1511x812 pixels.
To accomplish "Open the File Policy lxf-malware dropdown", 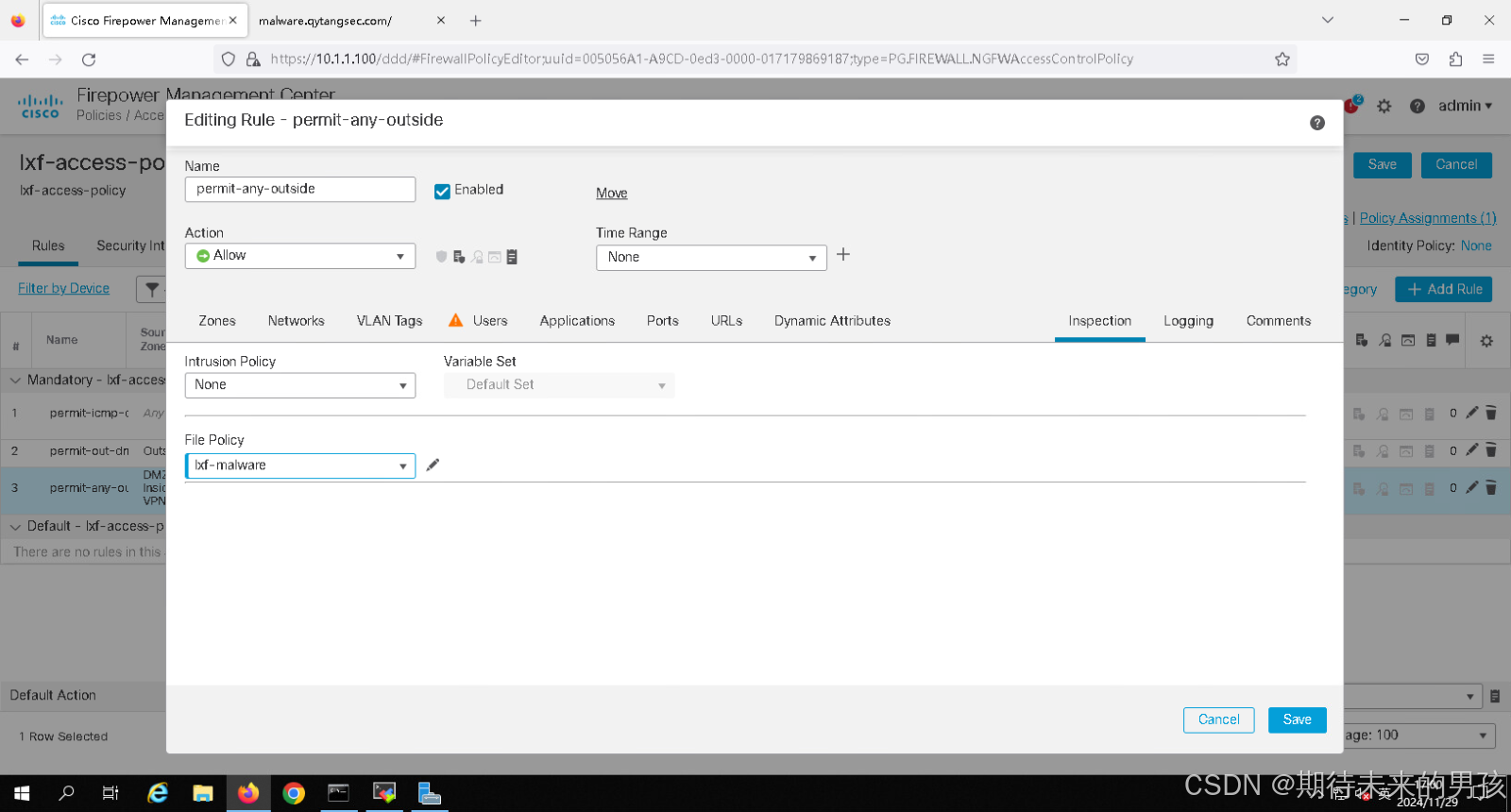I will [x=300, y=465].
